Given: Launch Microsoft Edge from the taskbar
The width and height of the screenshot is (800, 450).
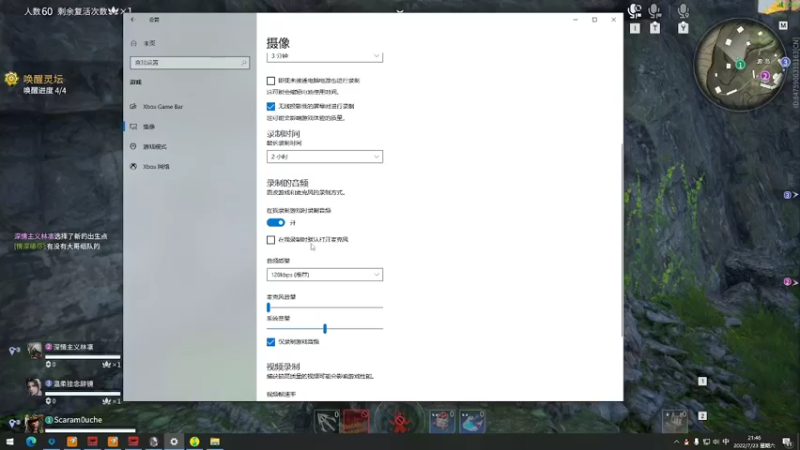Looking at the screenshot, I should pyautogui.click(x=31, y=441).
